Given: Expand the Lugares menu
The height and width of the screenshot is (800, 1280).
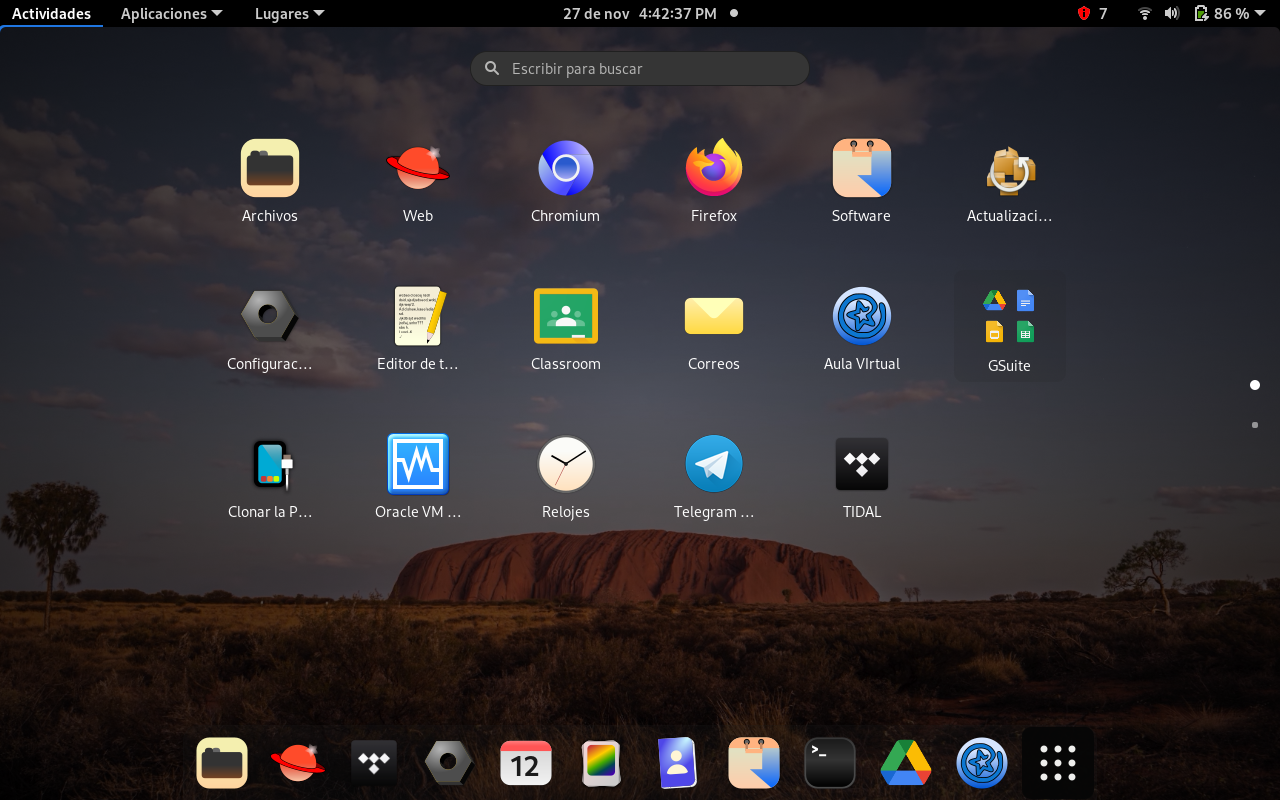Looking at the screenshot, I should tap(289, 14).
